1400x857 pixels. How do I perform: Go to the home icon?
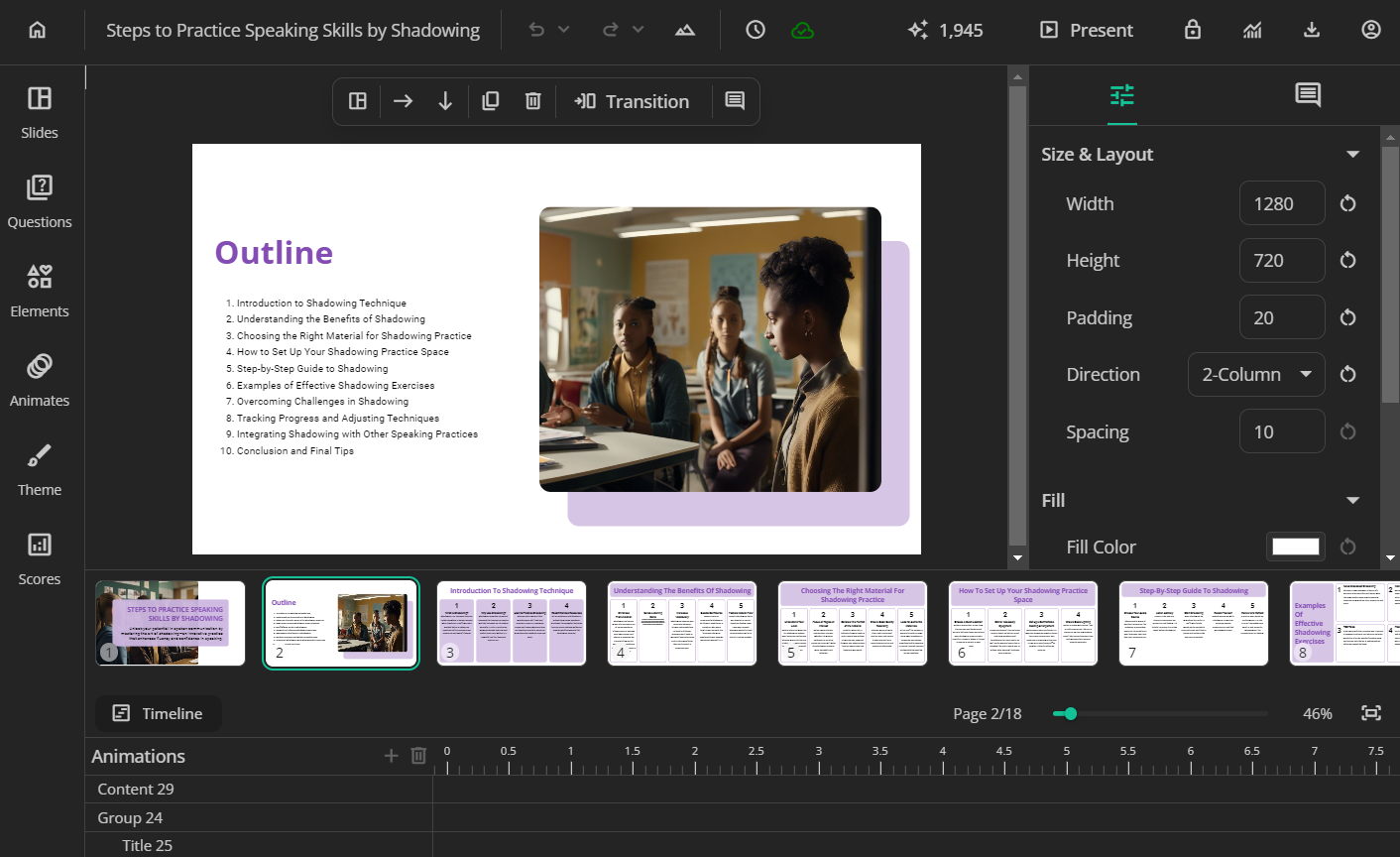point(38,30)
